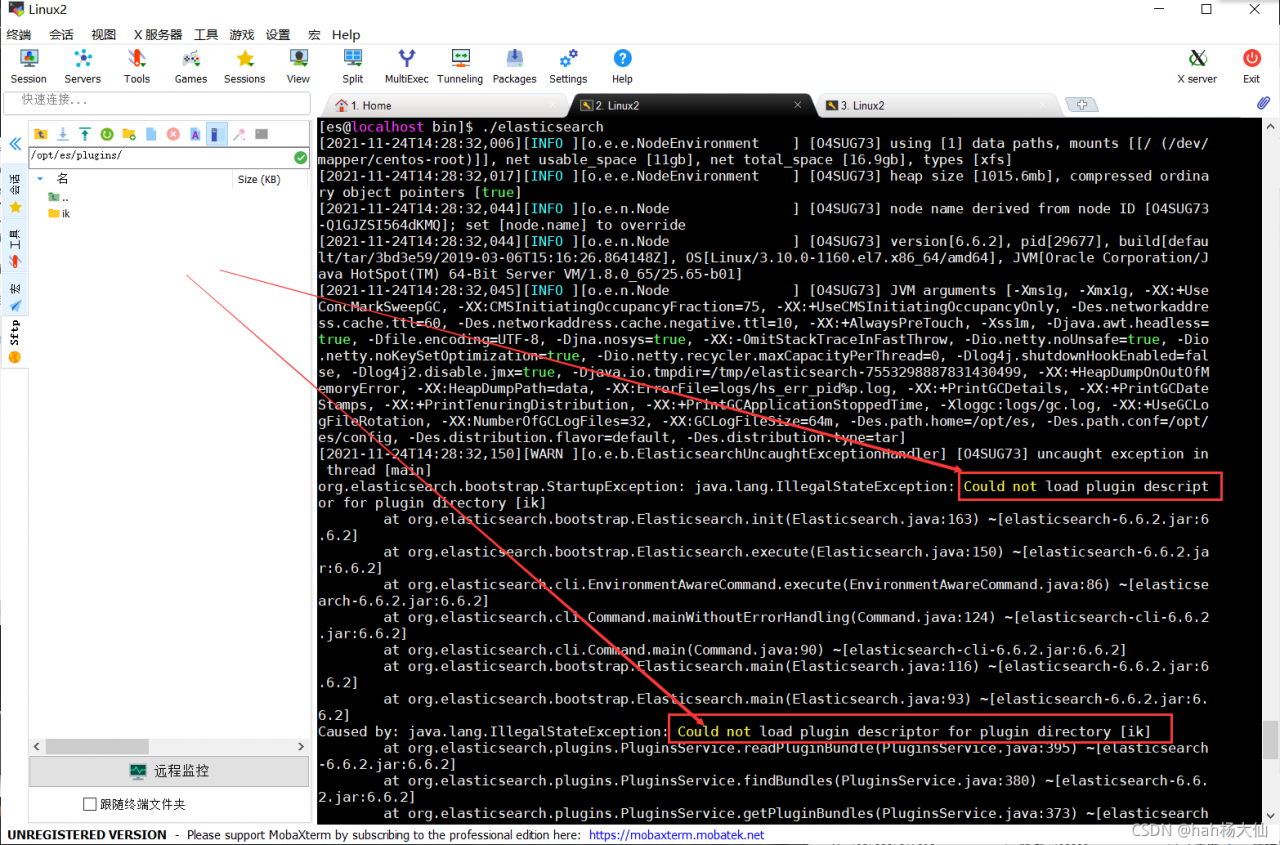The width and height of the screenshot is (1280, 845).
Task: Open the 会话 star side tab
Action: point(14,193)
